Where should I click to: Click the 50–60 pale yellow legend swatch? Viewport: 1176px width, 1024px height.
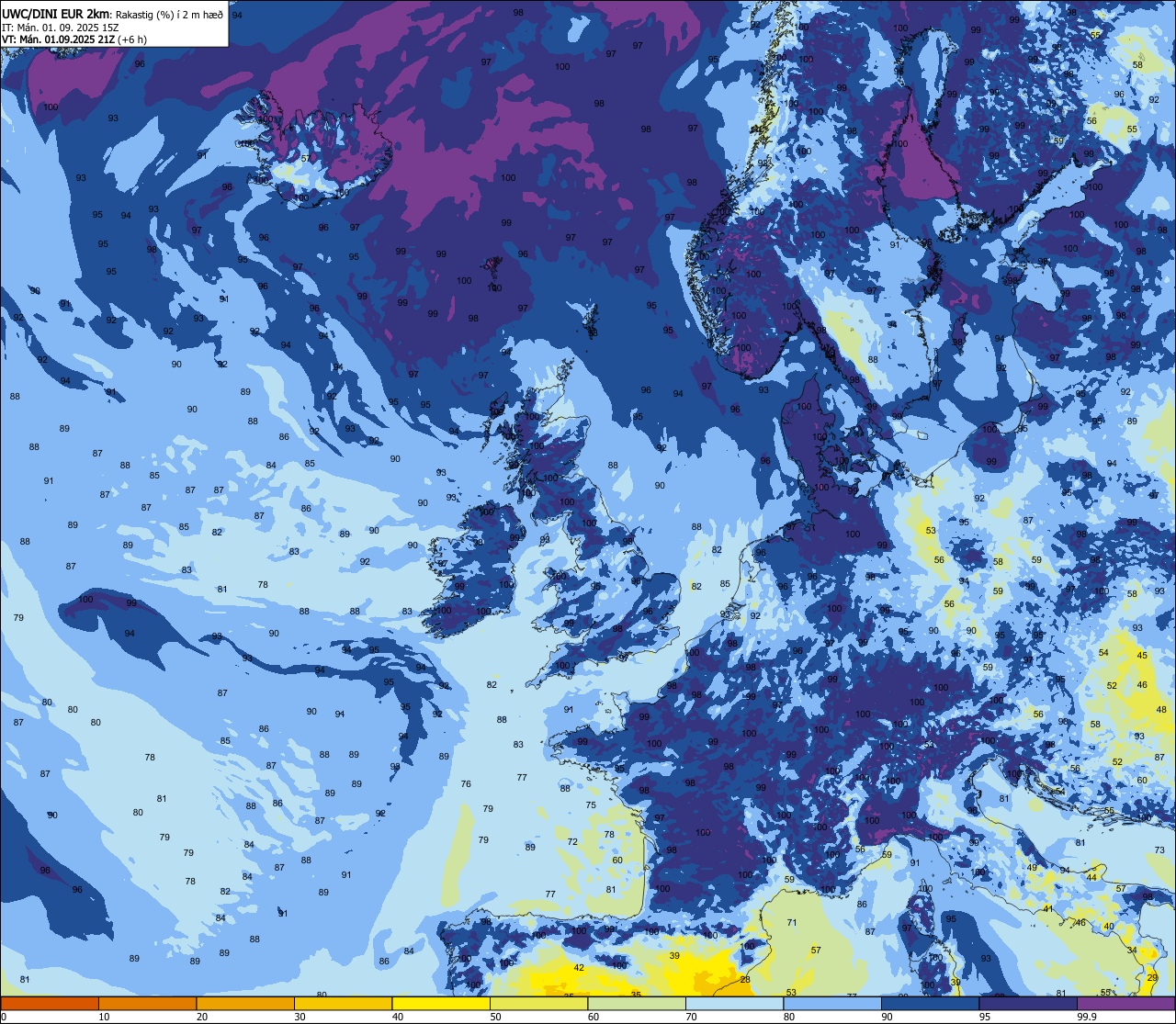click(x=538, y=1004)
